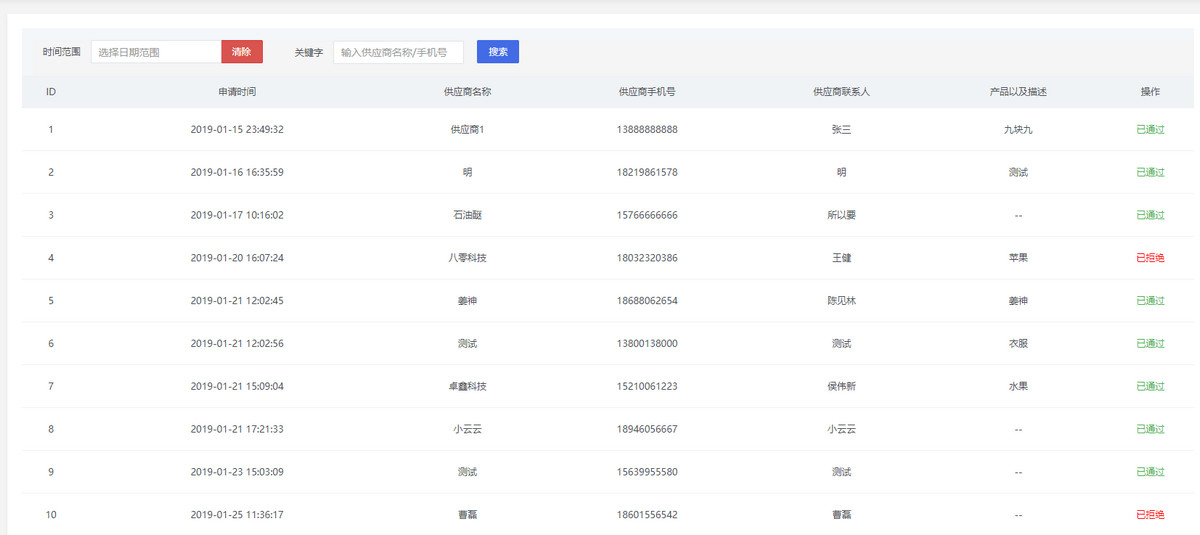
Task: Click phone number 18032320386
Action: [647, 258]
